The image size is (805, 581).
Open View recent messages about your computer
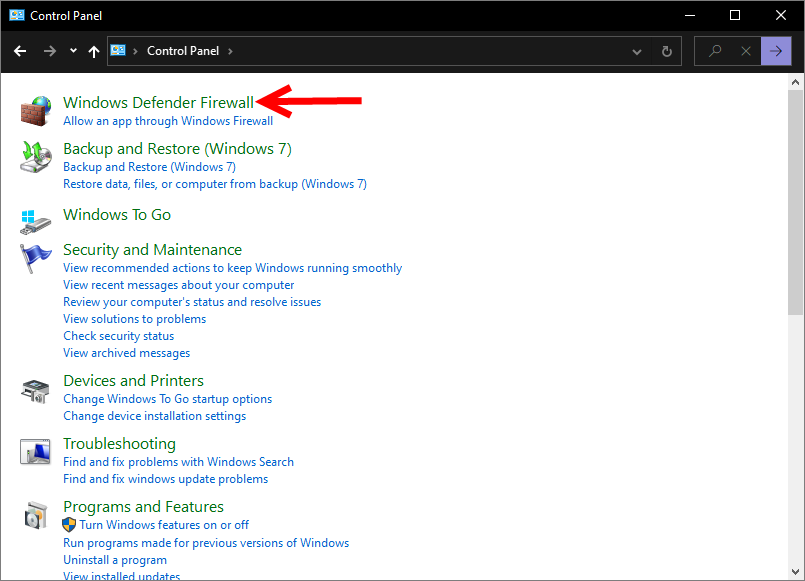[179, 285]
